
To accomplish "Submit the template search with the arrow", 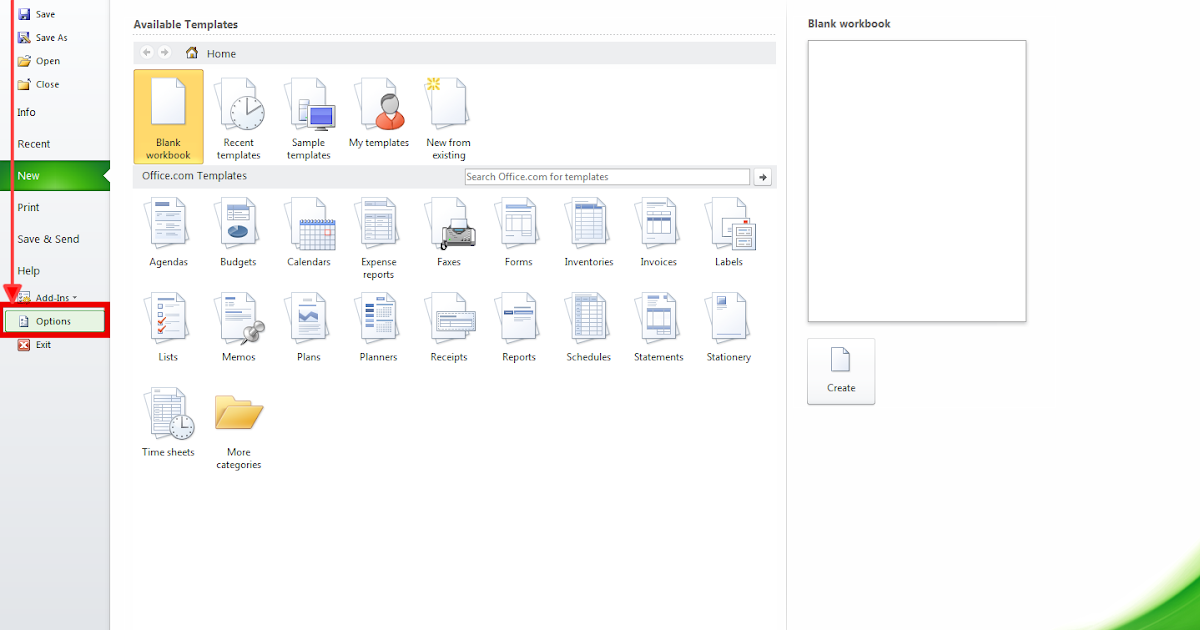I will 762,176.
